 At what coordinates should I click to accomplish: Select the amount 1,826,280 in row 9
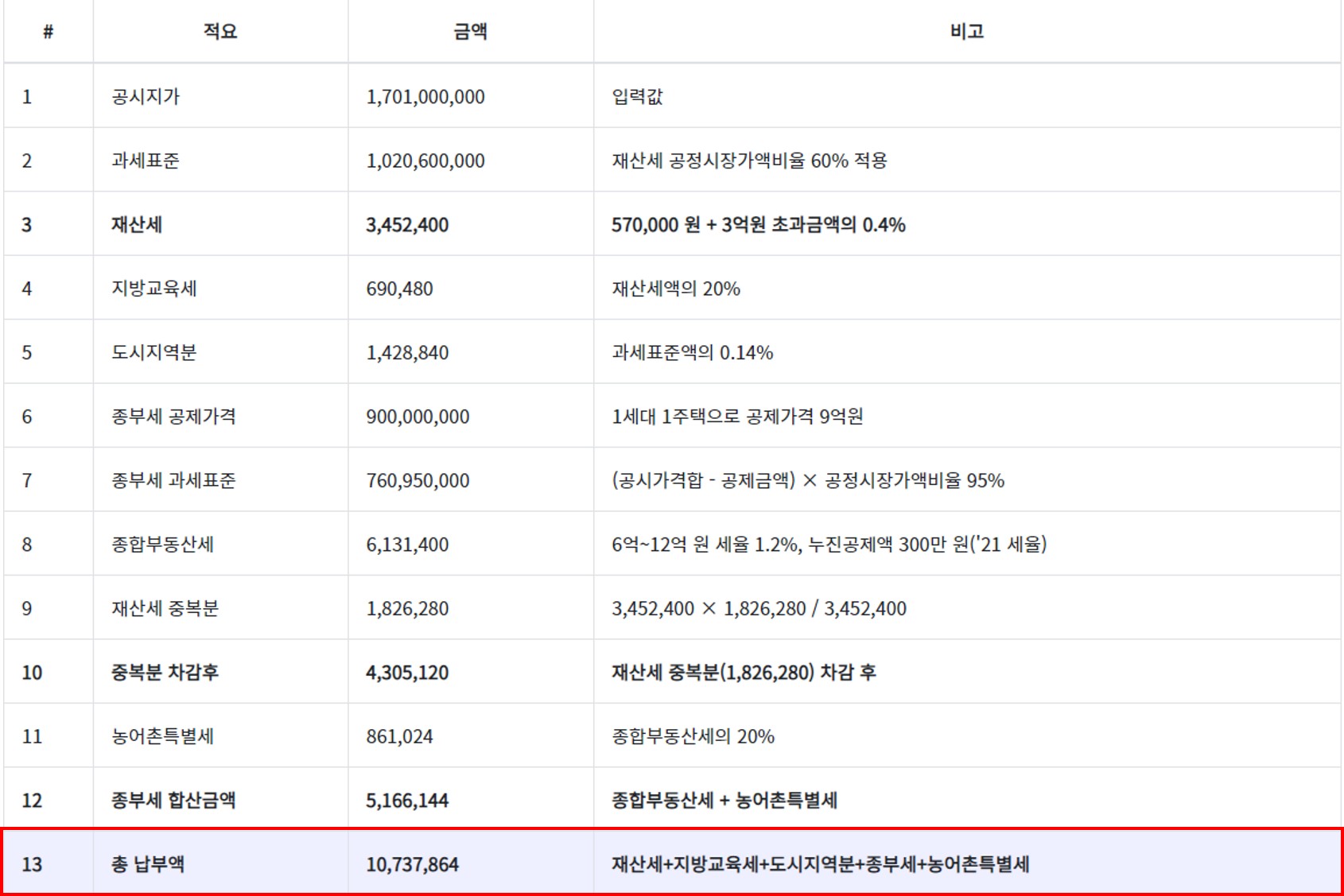(x=407, y=608)
